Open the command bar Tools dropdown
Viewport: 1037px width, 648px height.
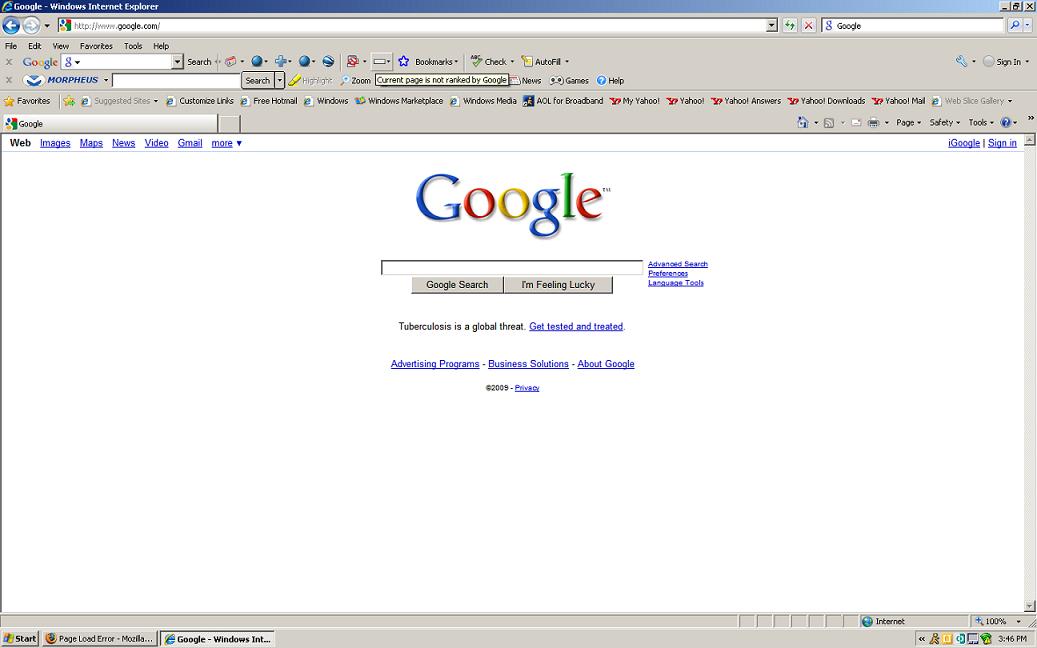coord(981,122)
